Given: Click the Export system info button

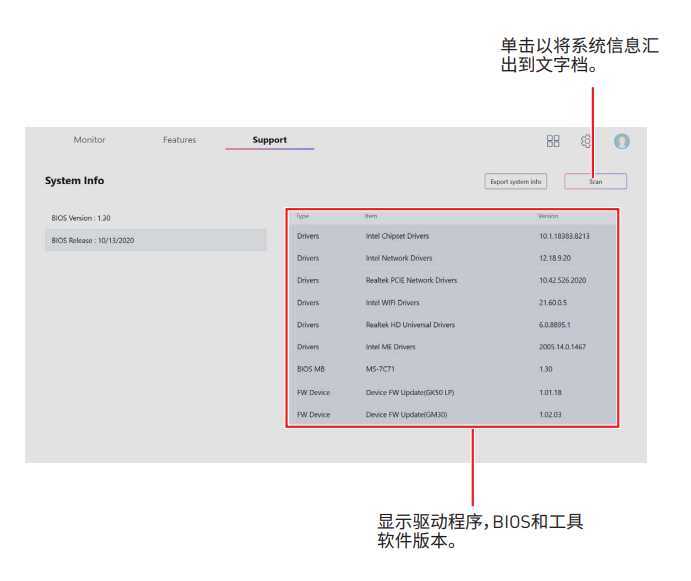Looking at the screenshot, I should (x=516, y=182).
